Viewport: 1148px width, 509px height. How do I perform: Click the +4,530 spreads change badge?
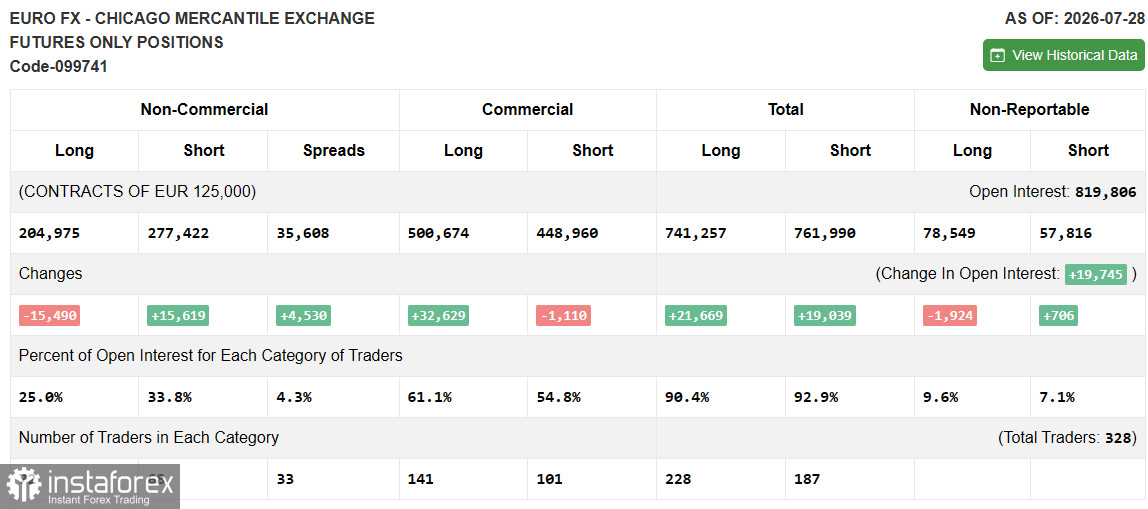(x=303, y=316)
